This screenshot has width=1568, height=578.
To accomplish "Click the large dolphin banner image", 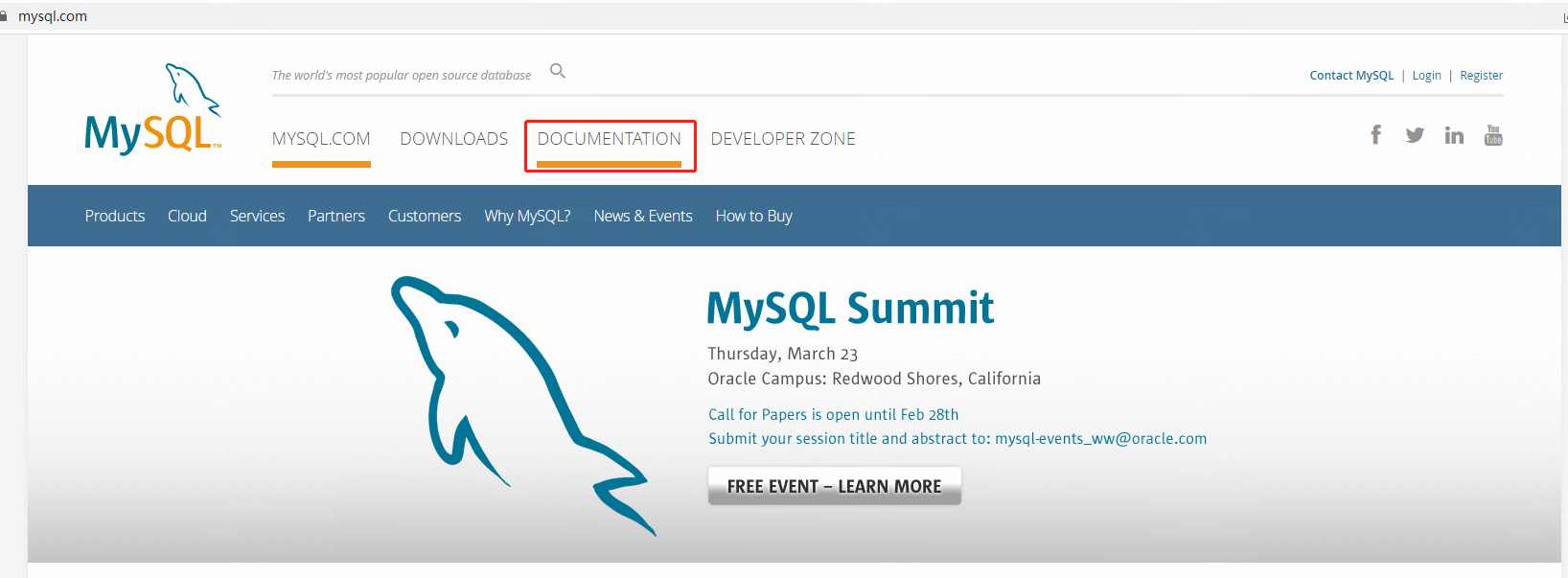I will click(522, 405).
